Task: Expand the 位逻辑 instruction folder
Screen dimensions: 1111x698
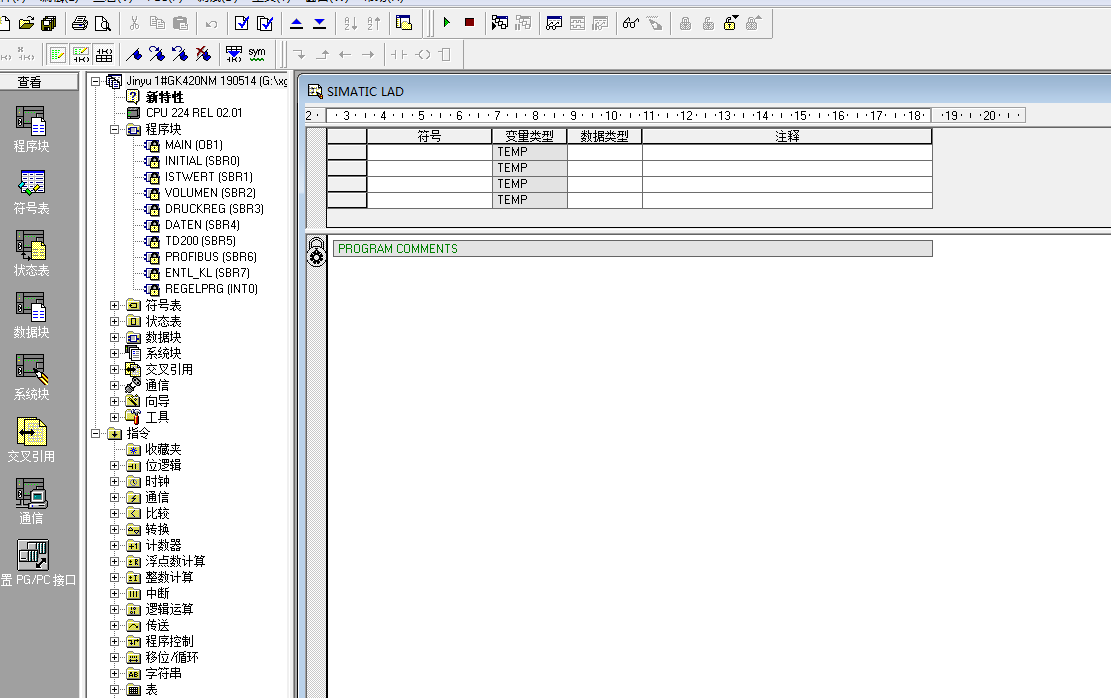Action: click(x=114, y=465)
